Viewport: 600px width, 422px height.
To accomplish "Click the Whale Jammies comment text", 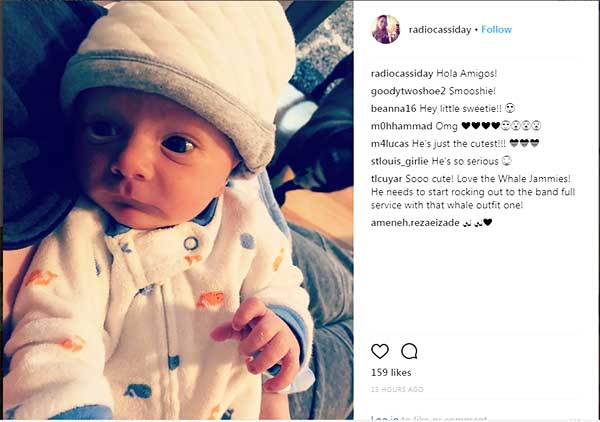I will [473, 192].
